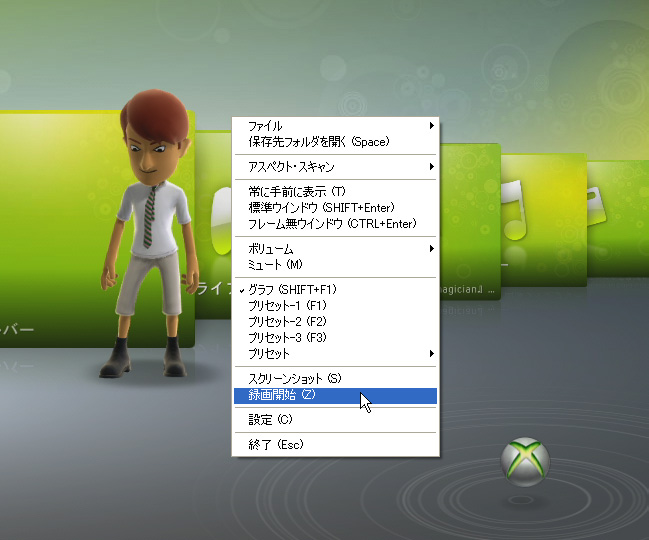Image resolution: width=649 pixels, height=540 pixels.
Task: Quit with 終了 (Esc)
Action: pos(335,444)
